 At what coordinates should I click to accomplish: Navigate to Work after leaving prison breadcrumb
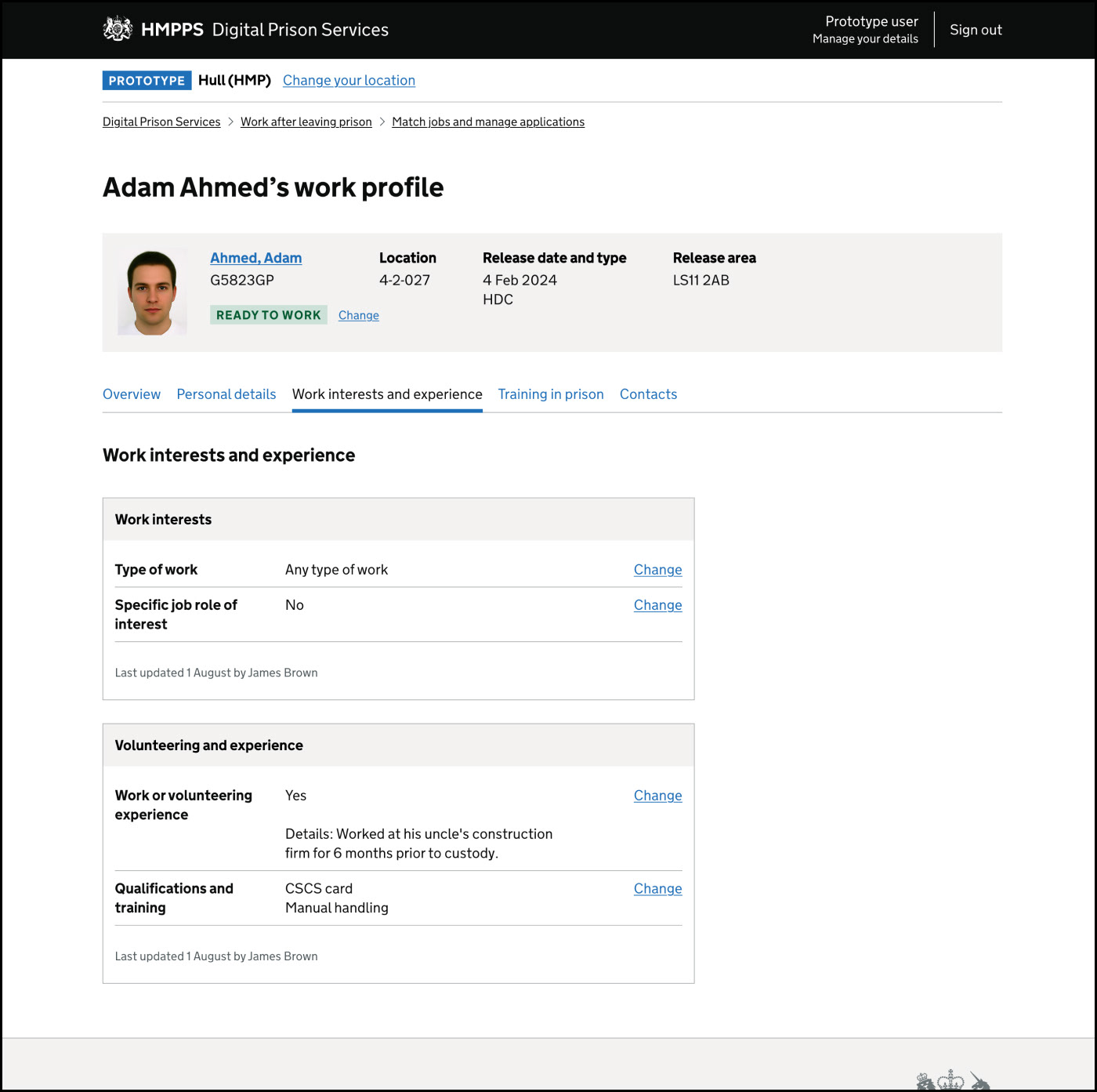(306, 122)
